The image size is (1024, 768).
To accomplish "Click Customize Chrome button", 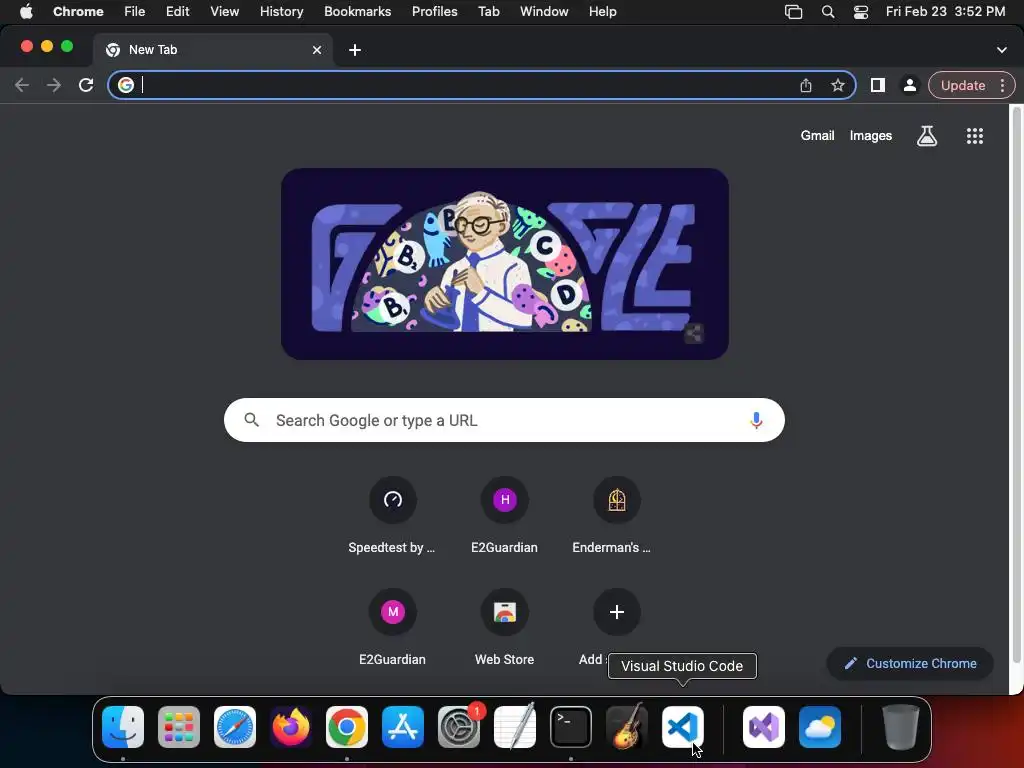I will pyautogui.click(x=910, y=664).
